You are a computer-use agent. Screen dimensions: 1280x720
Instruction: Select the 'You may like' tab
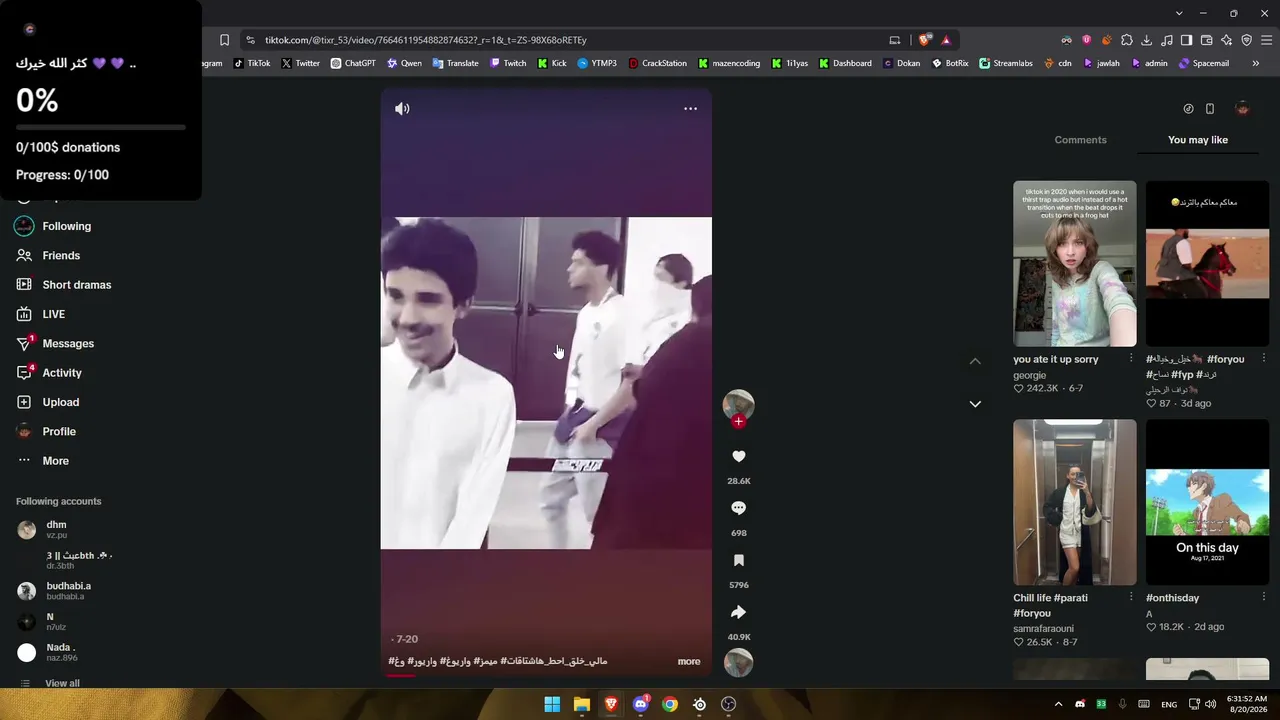[x=1198, y=140]
